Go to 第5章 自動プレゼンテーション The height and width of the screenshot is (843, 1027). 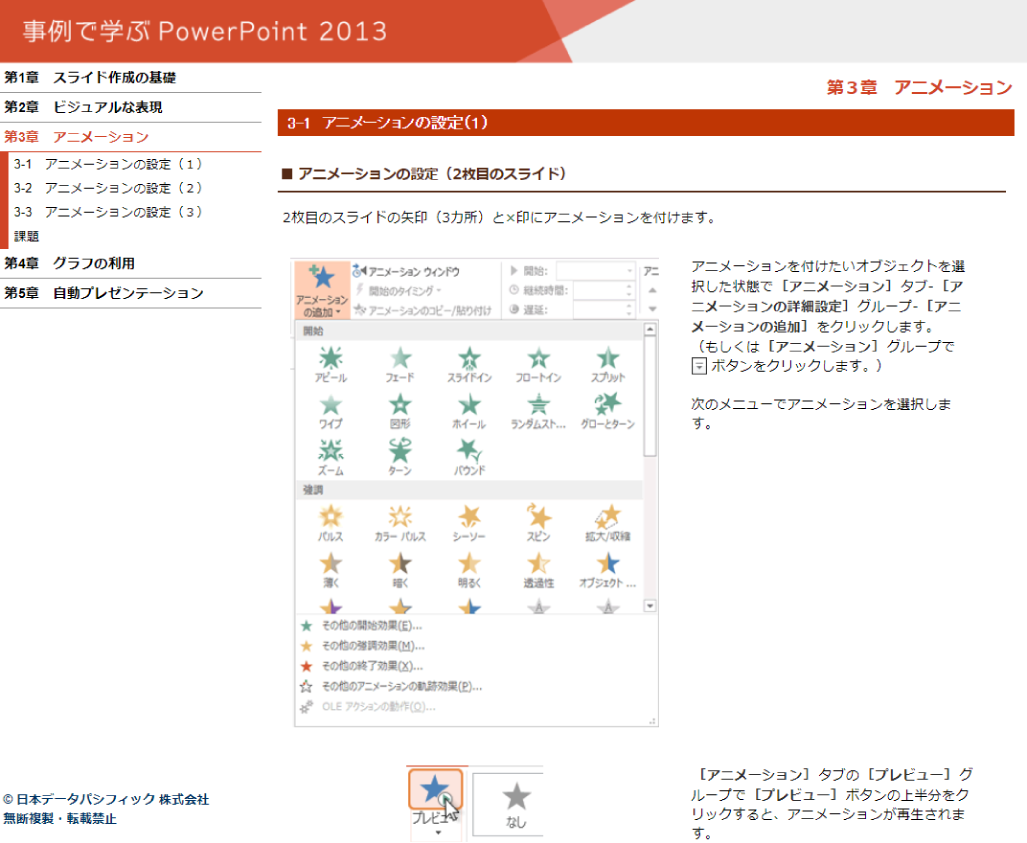point(103,293)
